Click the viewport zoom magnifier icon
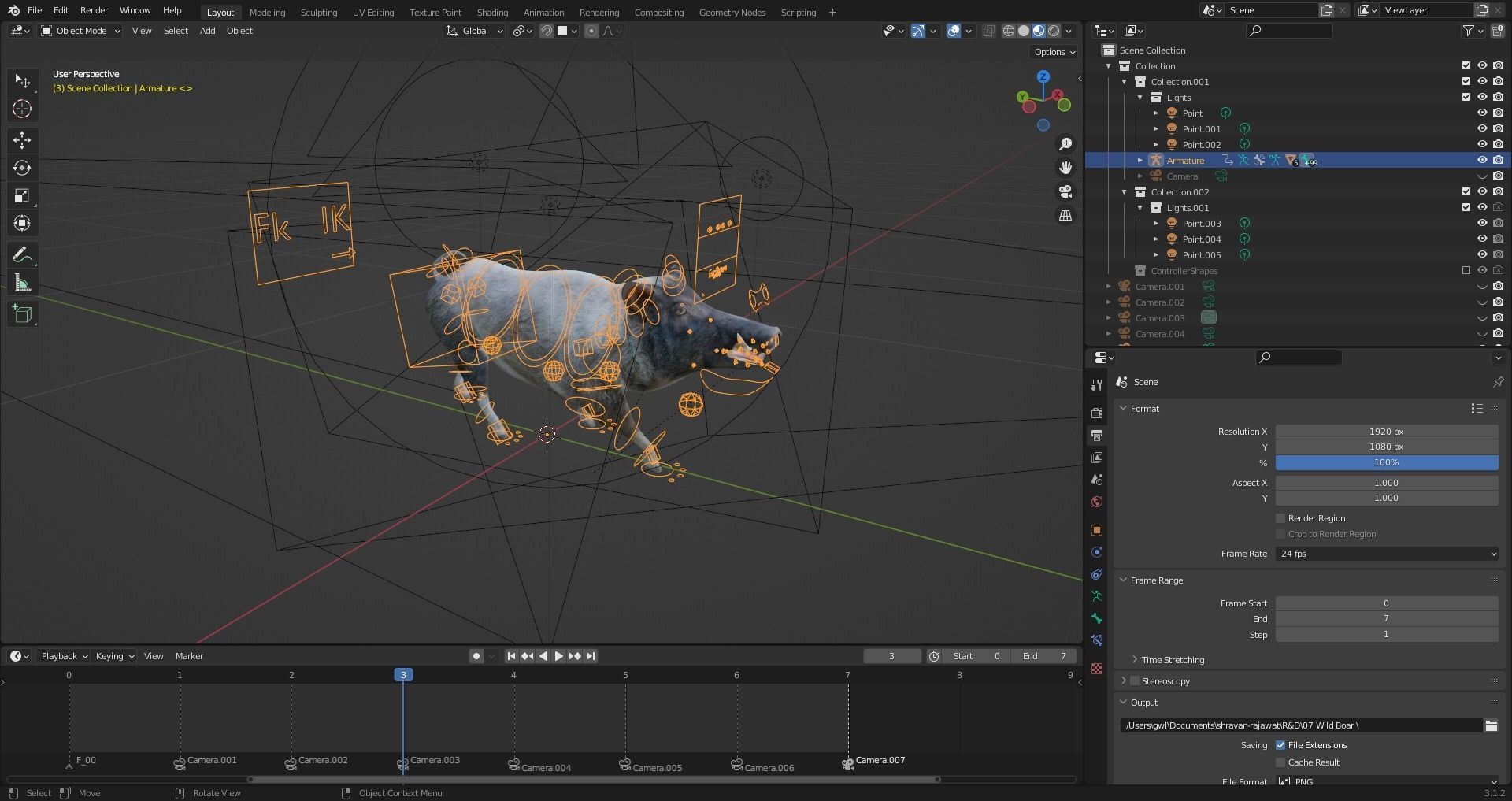This screenshot has height=801, width=1512. [1065, 144]
